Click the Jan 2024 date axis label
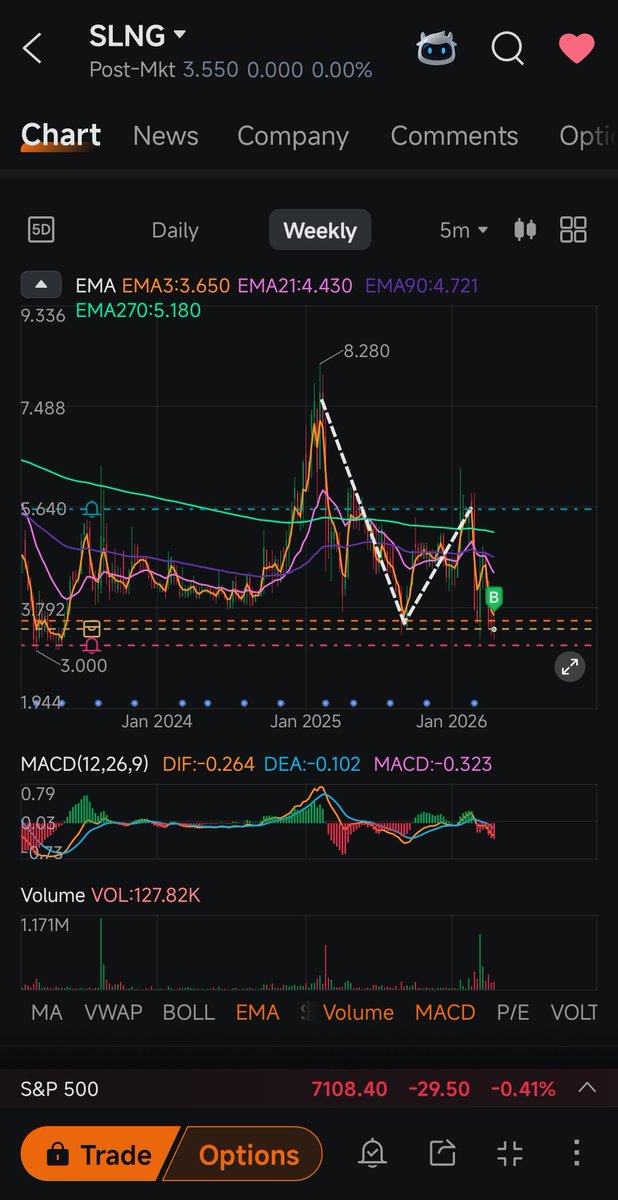 coord(157,721)
